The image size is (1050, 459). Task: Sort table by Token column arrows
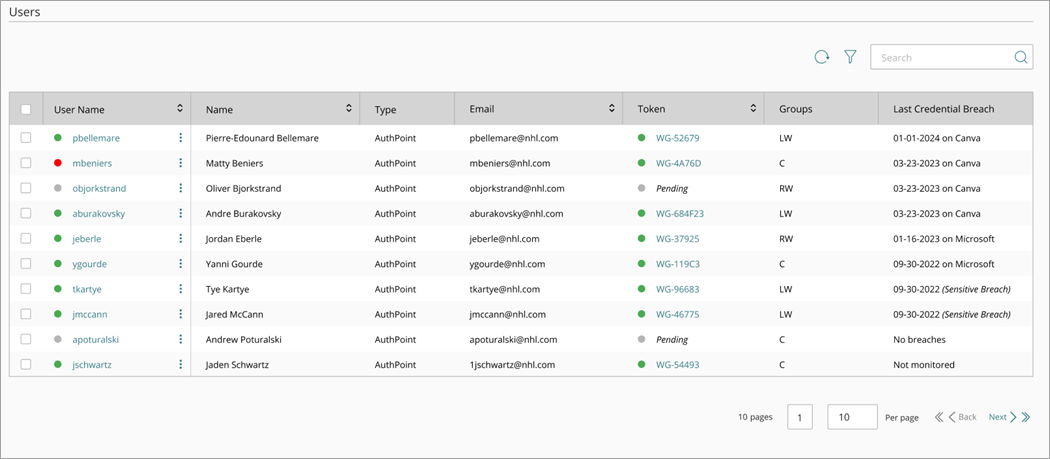point(753,109)
